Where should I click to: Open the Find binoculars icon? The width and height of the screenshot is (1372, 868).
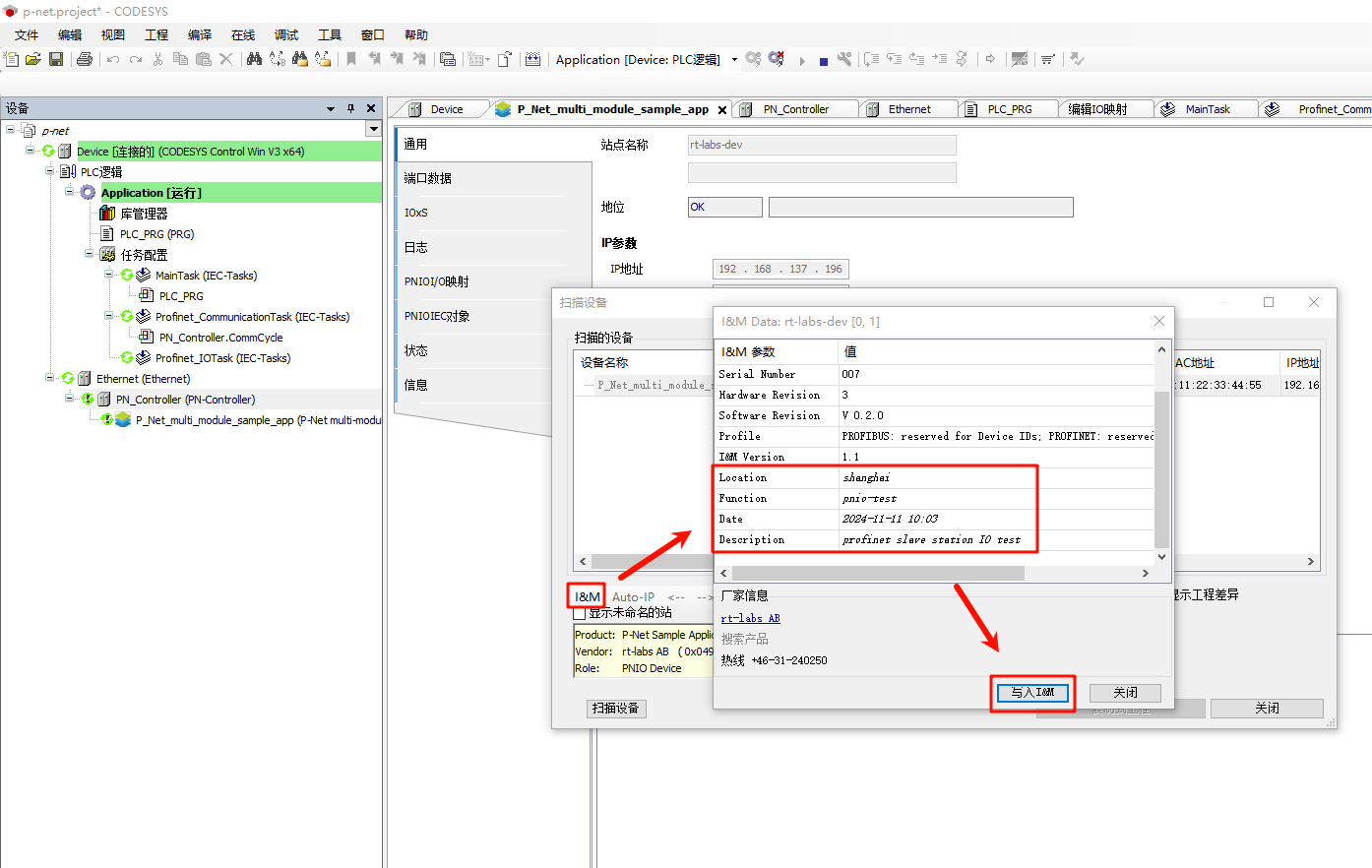coord(254,59)
